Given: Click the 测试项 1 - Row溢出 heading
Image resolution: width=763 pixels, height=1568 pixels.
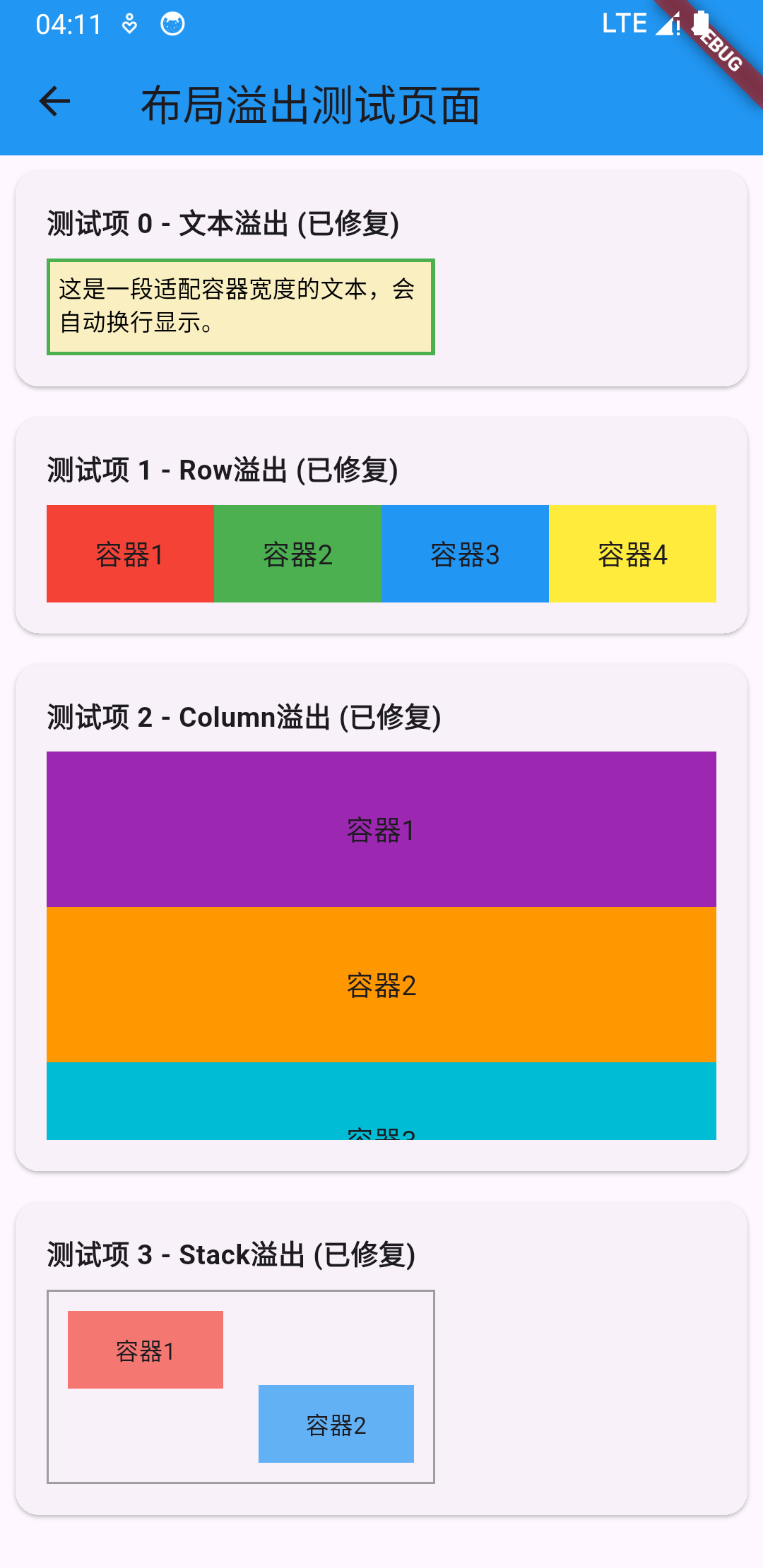Looking at the screenshot, I should point(222,469).
